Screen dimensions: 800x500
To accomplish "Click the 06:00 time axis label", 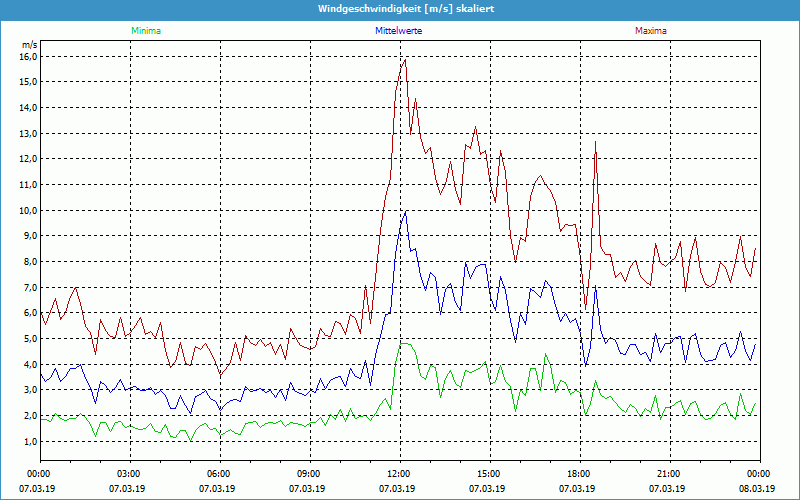I will point(219,473).
